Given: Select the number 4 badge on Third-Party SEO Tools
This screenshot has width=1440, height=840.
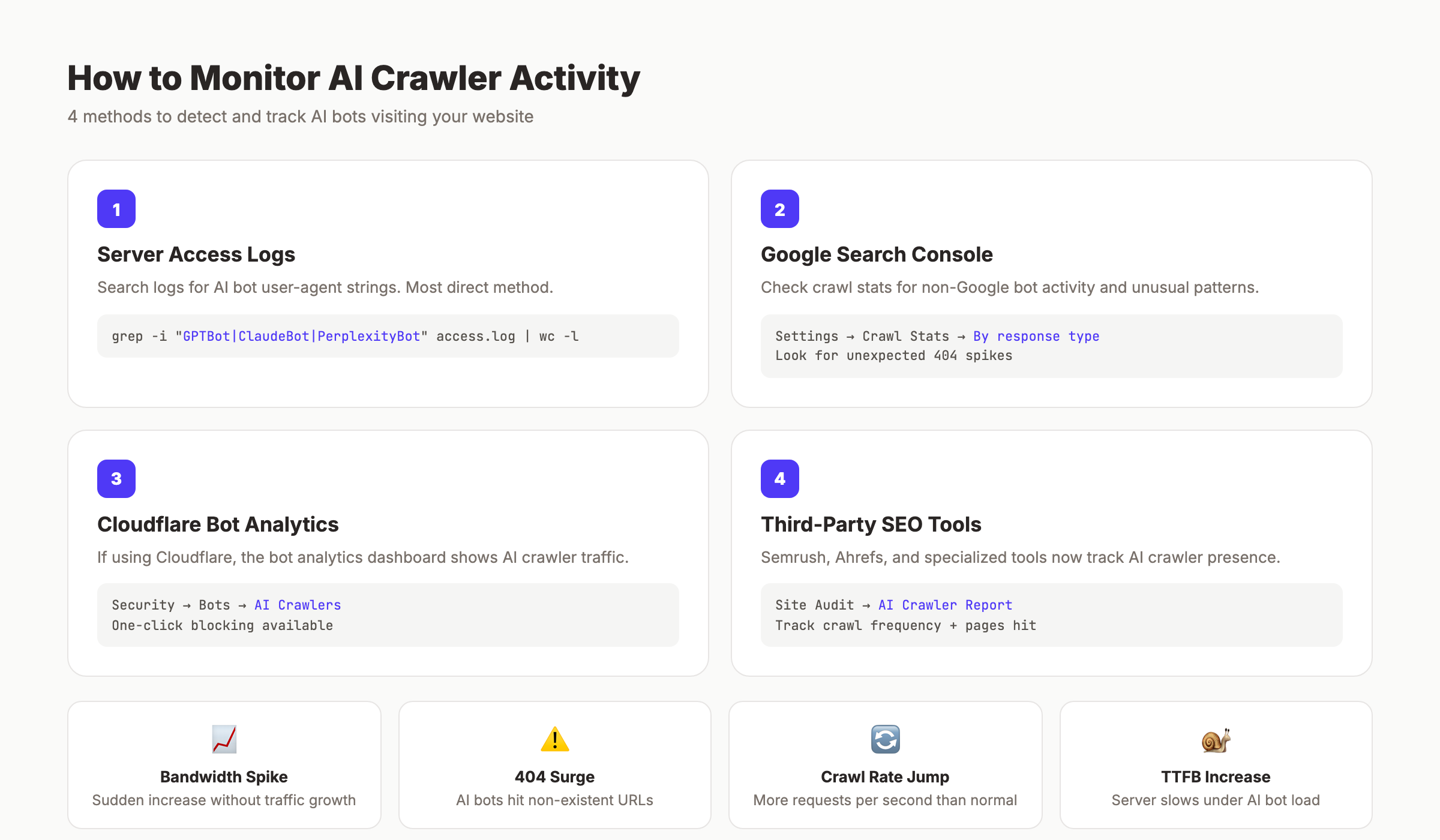Looking at the screenshot, I should 780,479.
